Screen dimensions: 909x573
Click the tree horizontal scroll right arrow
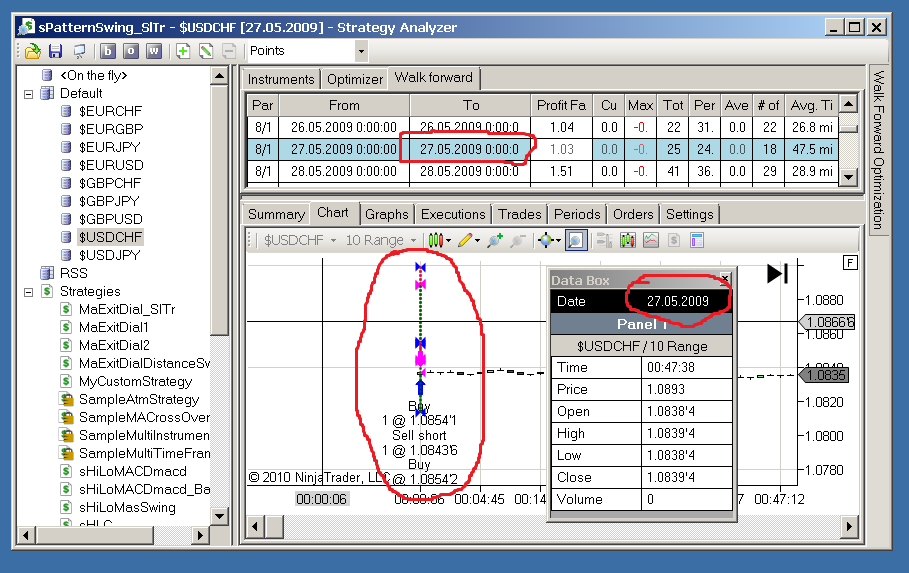200,535
